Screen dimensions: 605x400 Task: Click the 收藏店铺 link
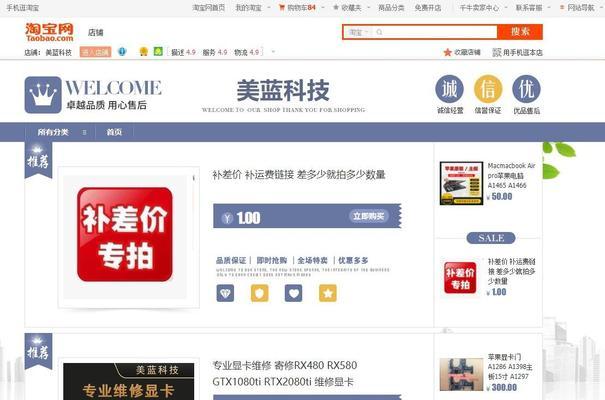point(467,52)
